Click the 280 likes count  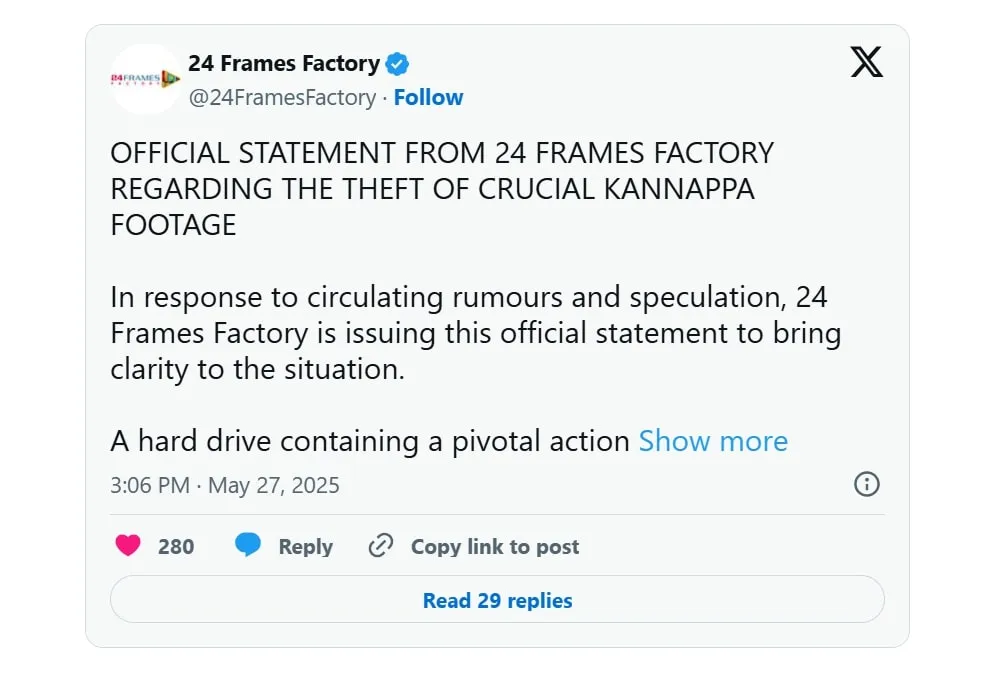176,547
